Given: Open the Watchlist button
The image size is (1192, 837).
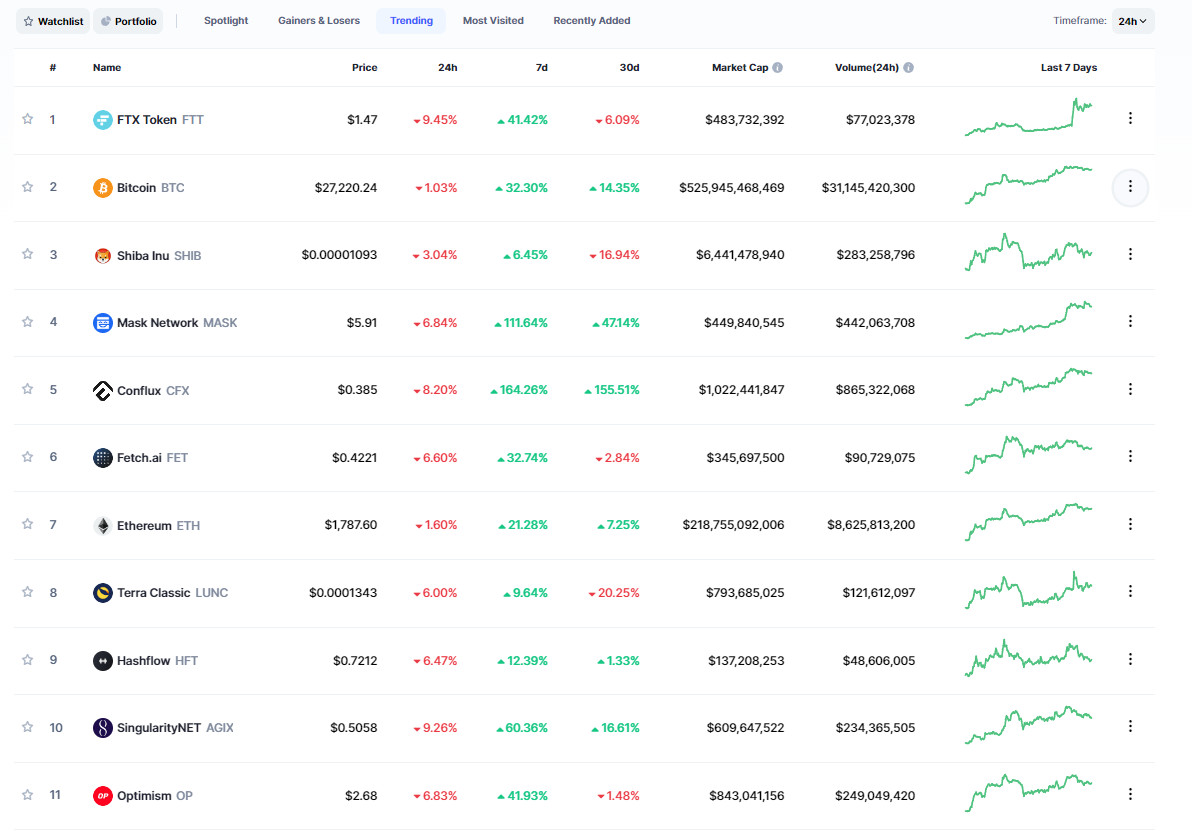Looking at the screenshot, I should tap(53, 21).
